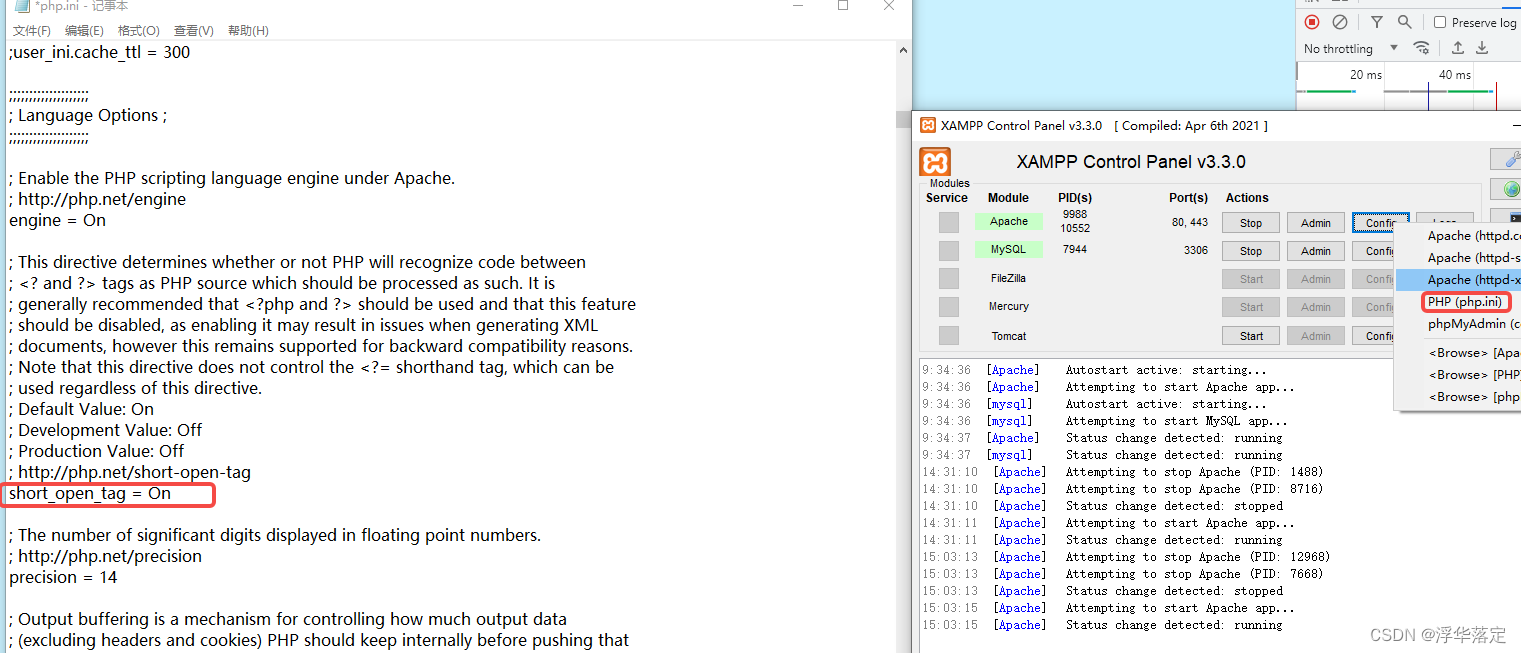Open MySQL Admin page
Screen dimensions: 1521x653
click(x=1315, y=251)
